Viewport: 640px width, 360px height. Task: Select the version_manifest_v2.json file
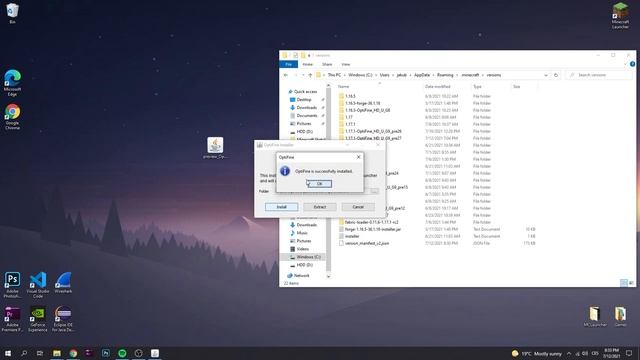[367, 243]
